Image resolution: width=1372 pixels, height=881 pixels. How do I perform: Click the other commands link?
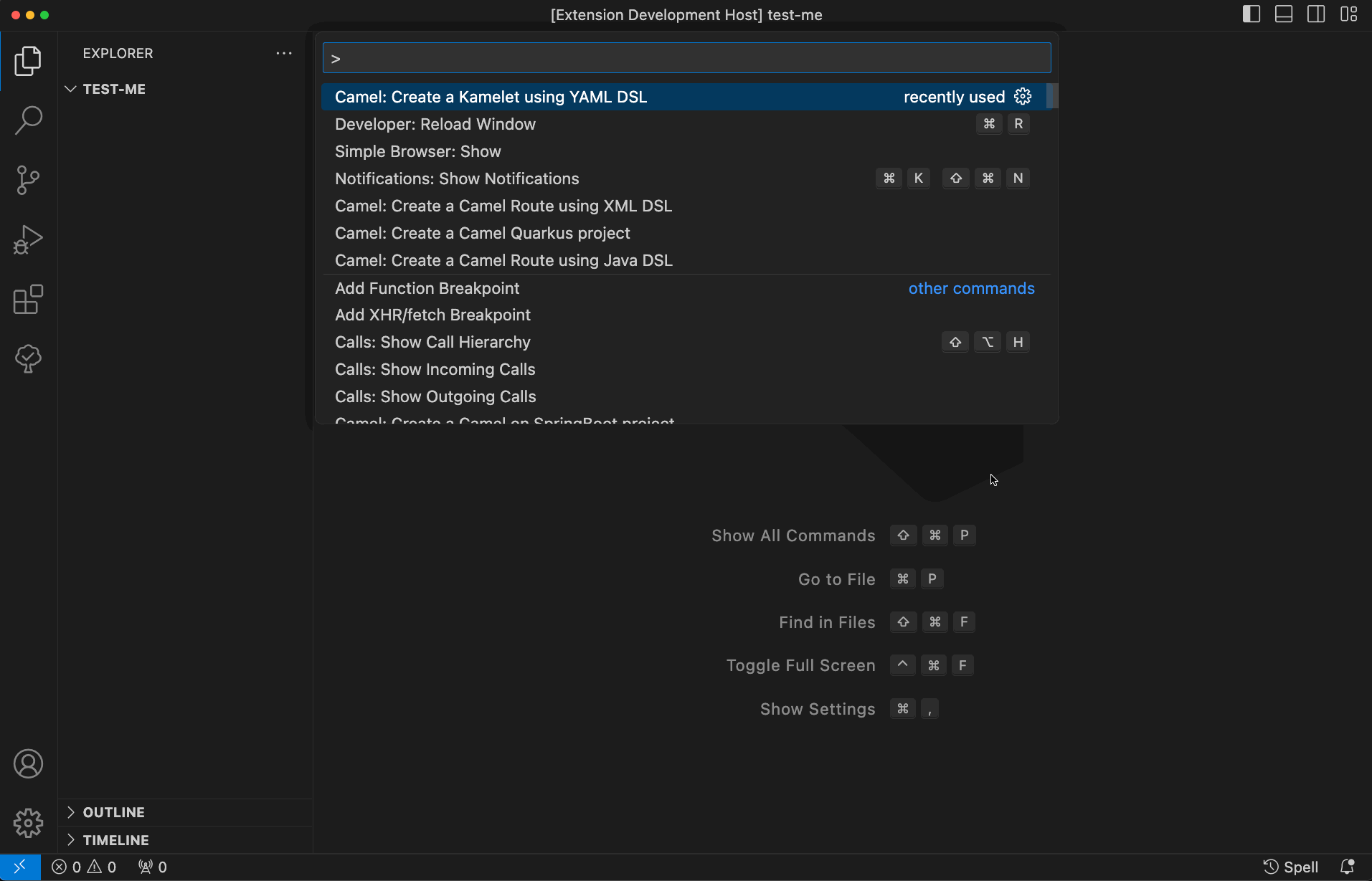pyautogui.click(x=971, y=288)
